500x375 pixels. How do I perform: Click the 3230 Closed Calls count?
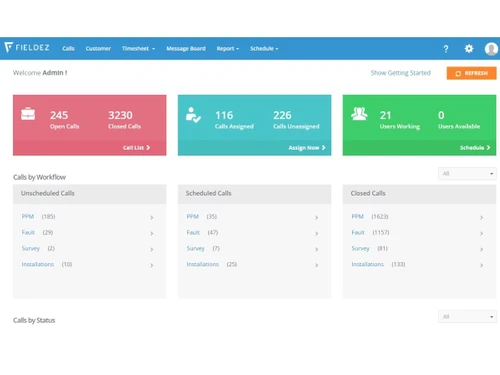pos(120,115)
